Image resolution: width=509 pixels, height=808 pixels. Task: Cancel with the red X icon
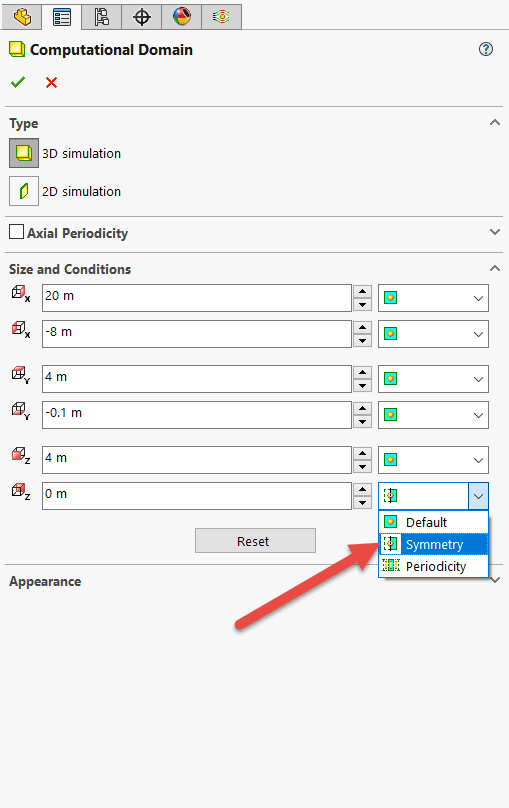(52, 82)
